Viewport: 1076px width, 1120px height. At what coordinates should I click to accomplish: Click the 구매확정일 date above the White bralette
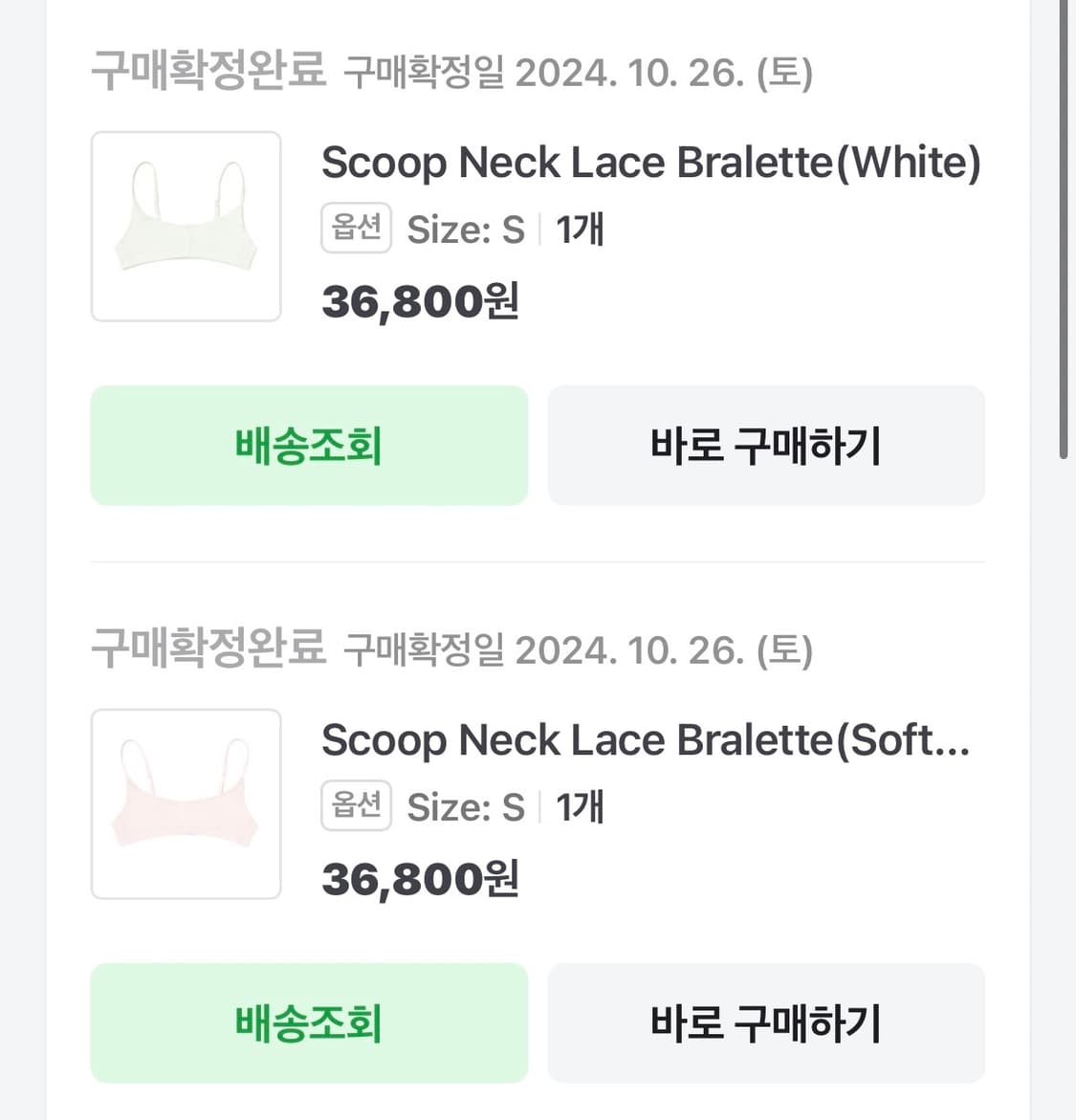click(578, 73)
